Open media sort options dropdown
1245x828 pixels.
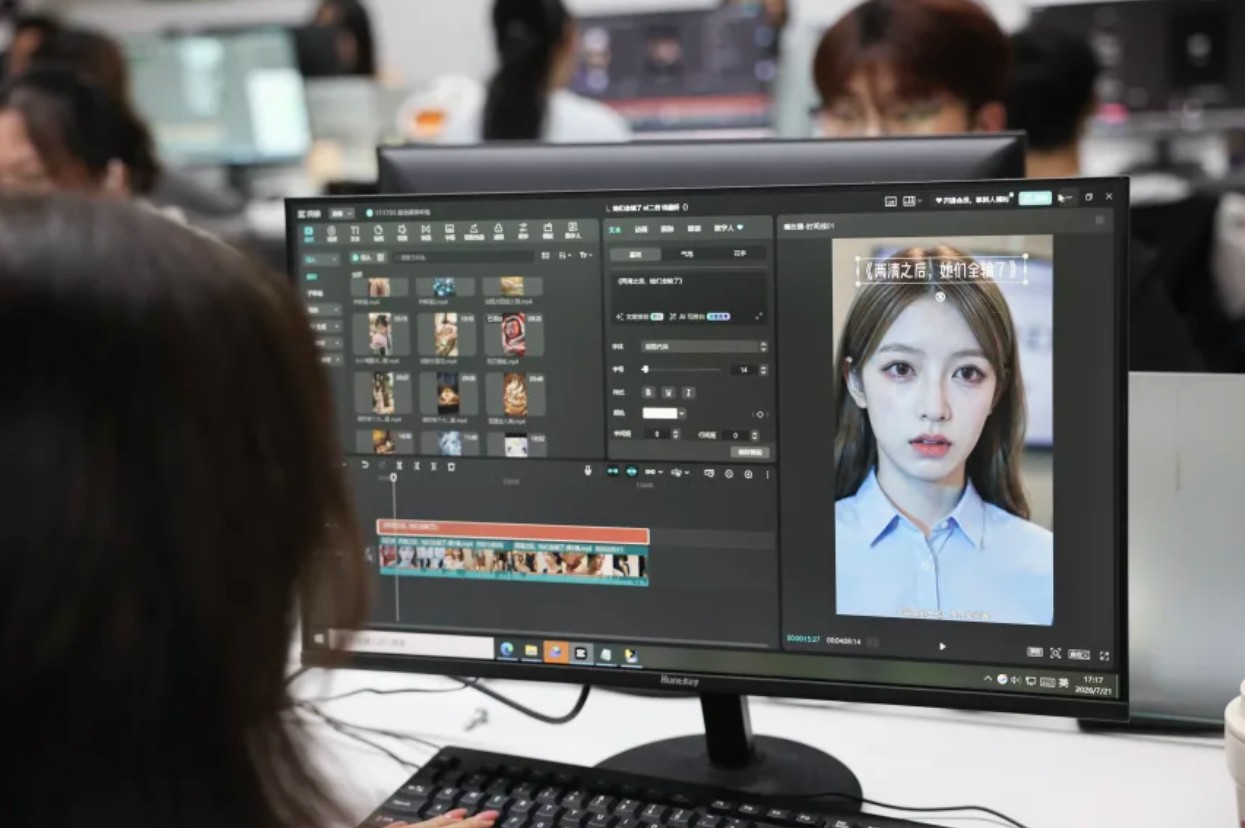pos(565,255)
